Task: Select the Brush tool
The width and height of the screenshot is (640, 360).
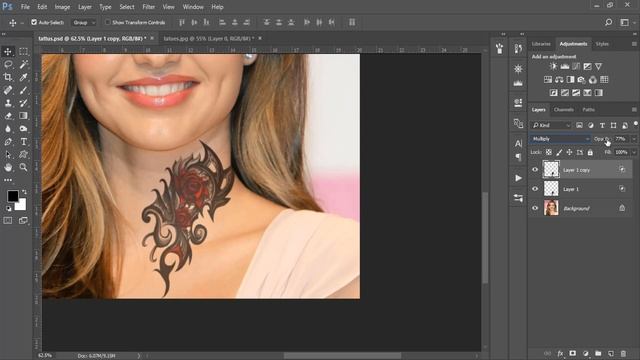Action: [x=23, y=90]
